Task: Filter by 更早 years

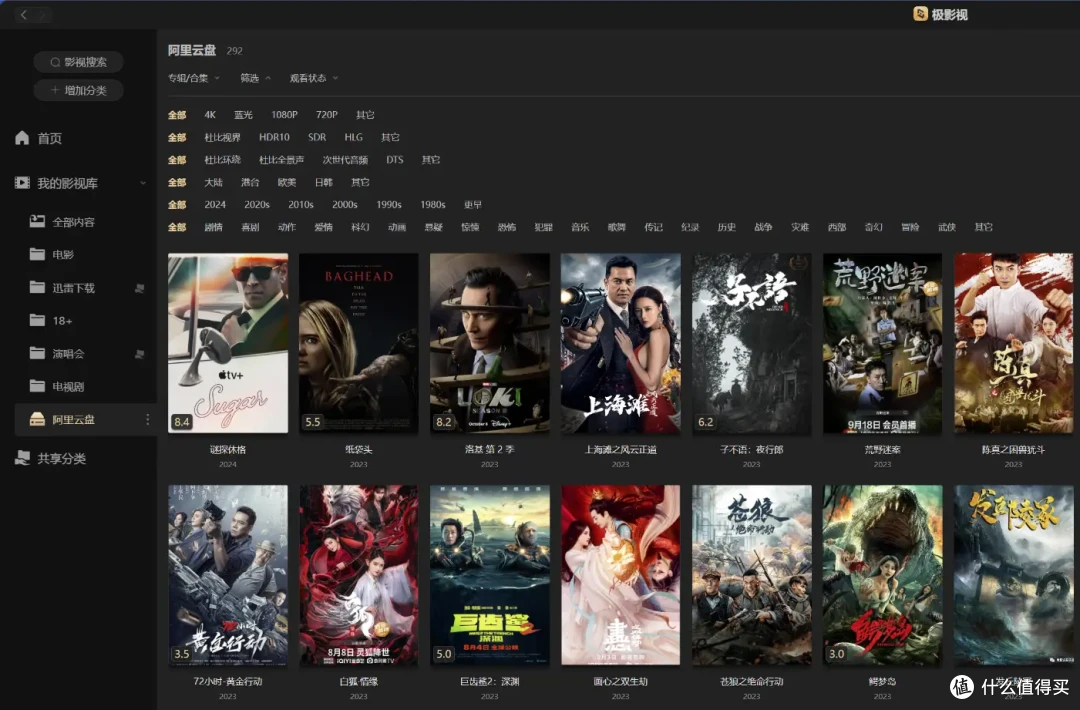Action: pos(472,205)
